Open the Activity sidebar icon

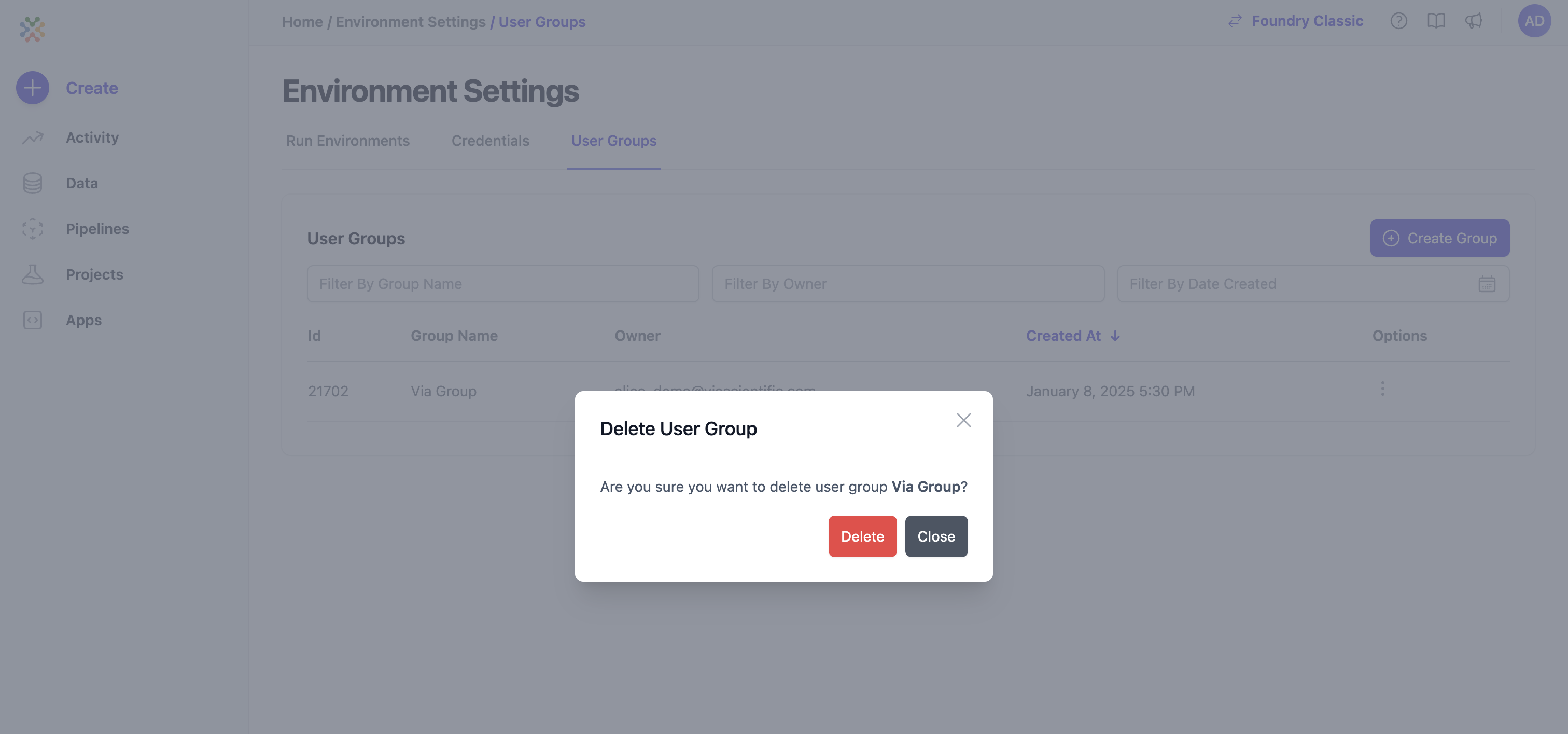[32, 137]
